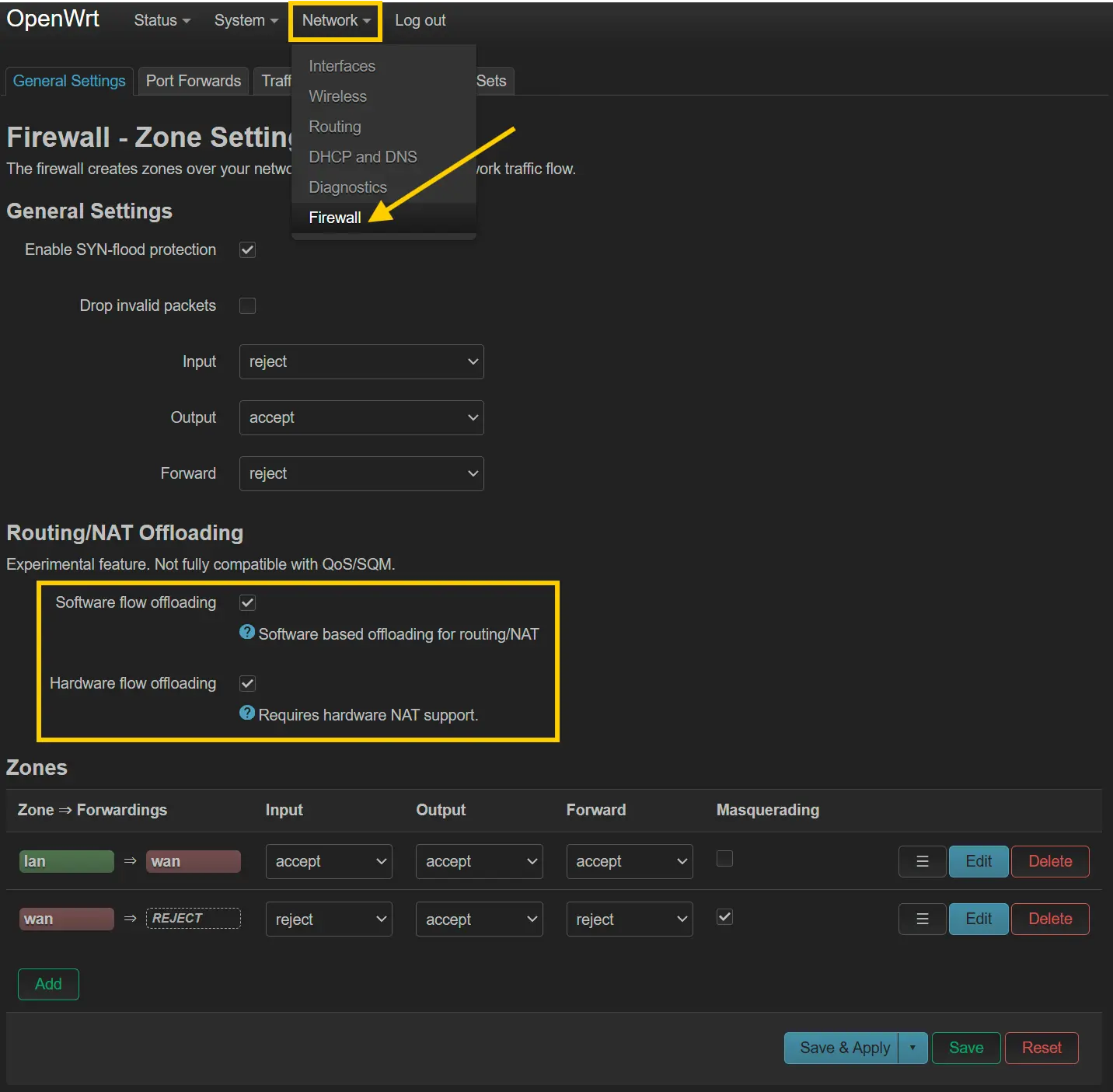This screenshot has width=1113, height=1092.
Task: Expand the Save & Apply options arrow
Action: (912, 1048)
